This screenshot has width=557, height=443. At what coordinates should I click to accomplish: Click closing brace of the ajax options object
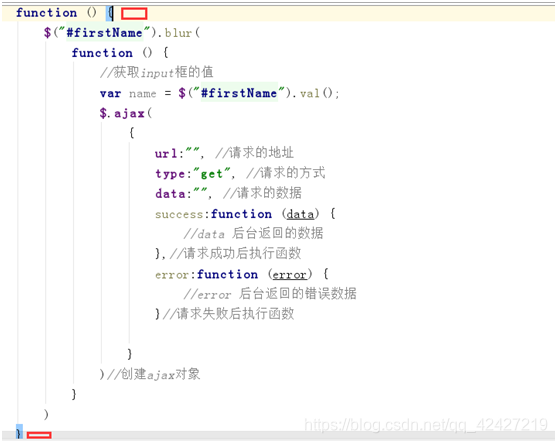tap(130, 354)
